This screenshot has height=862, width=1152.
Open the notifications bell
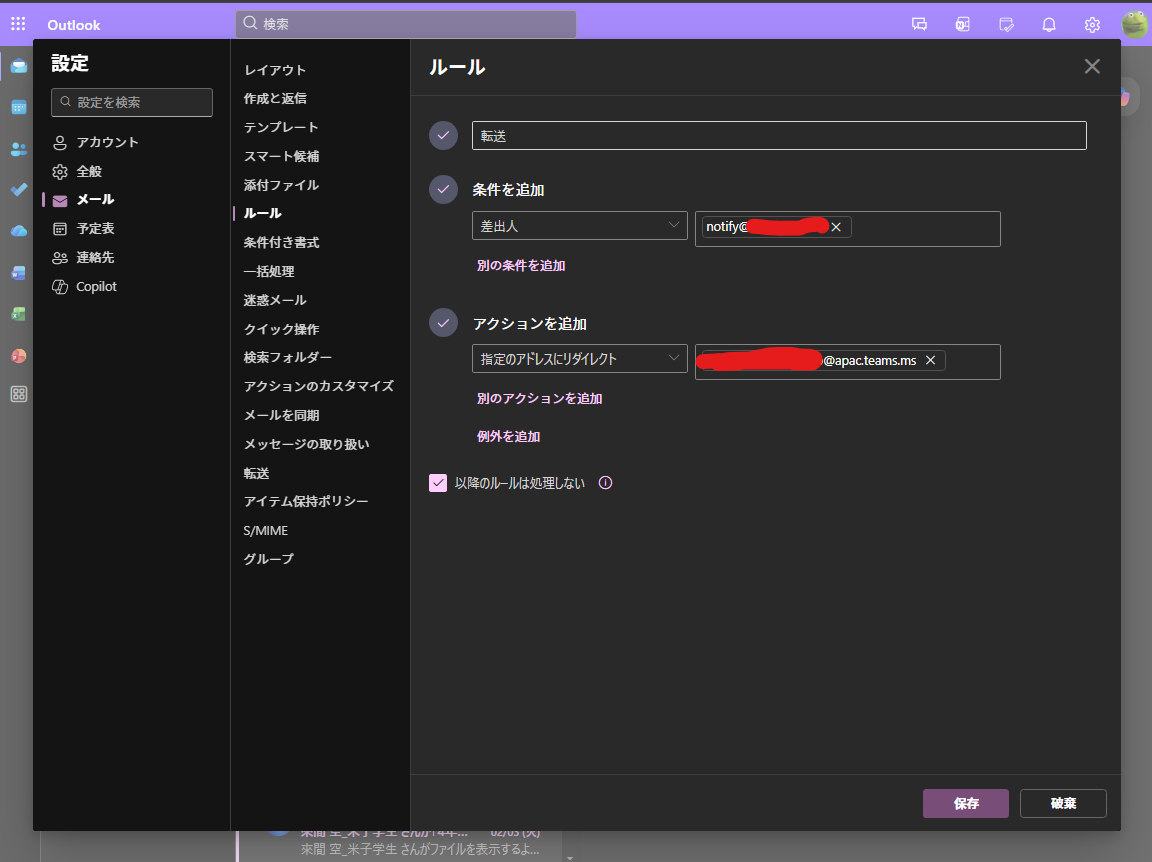1049,23
